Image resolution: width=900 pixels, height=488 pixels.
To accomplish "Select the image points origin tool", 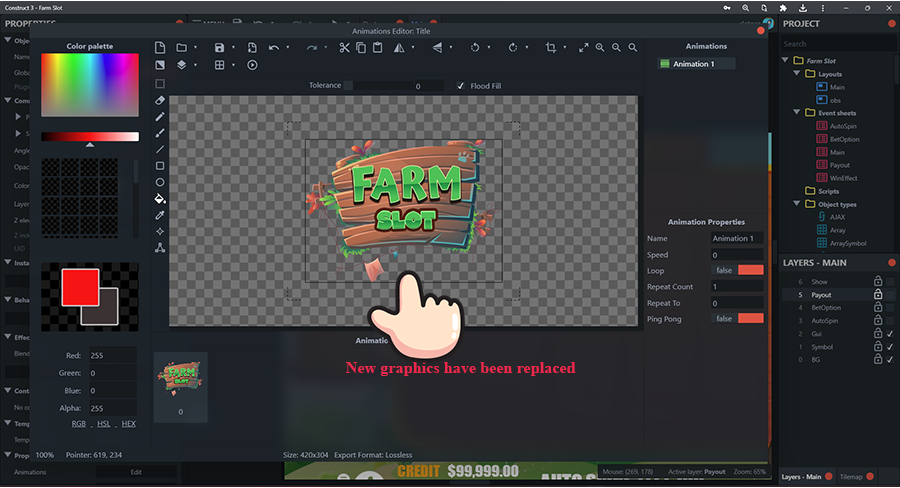I will 160,231.
